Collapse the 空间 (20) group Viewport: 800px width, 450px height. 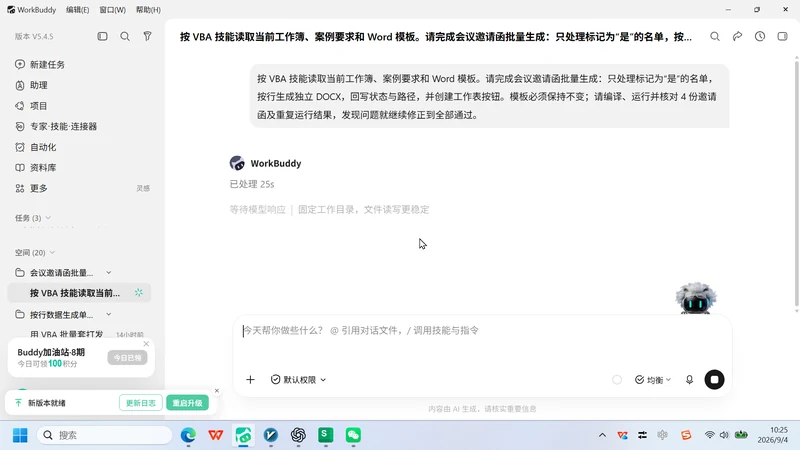pos(35,253)
